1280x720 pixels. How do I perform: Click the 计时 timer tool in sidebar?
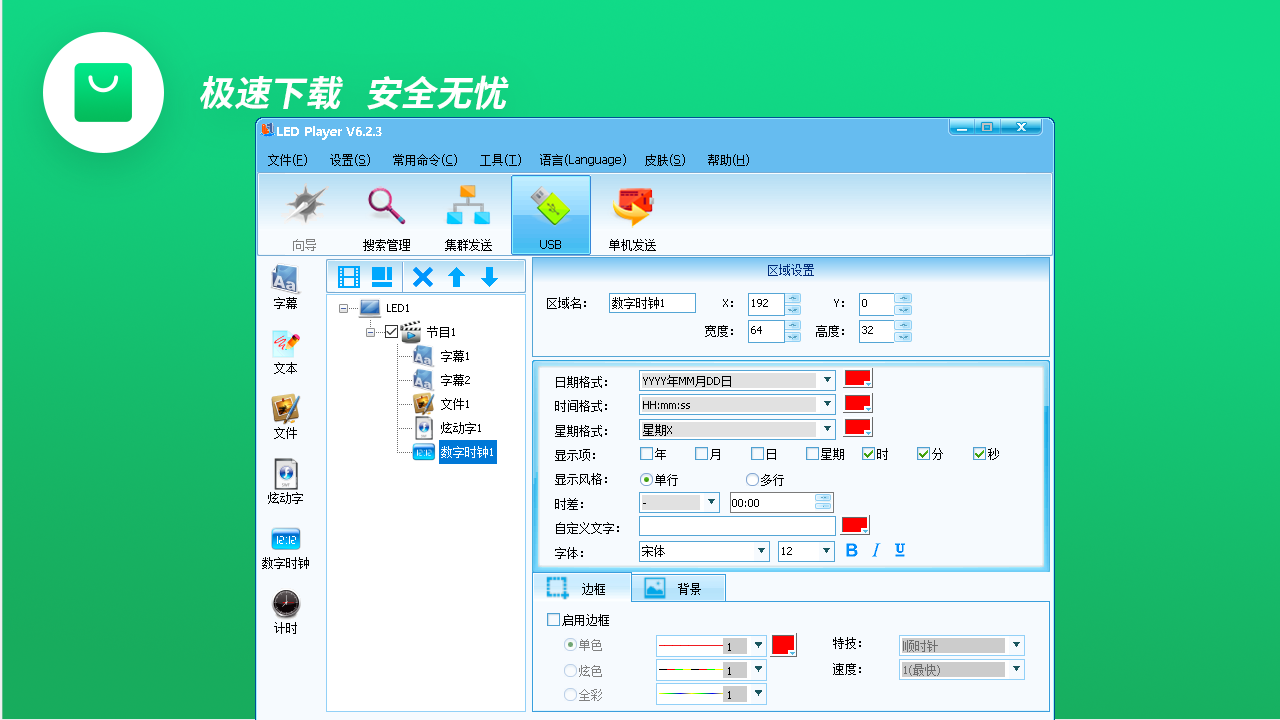click(x=286, y=610)
